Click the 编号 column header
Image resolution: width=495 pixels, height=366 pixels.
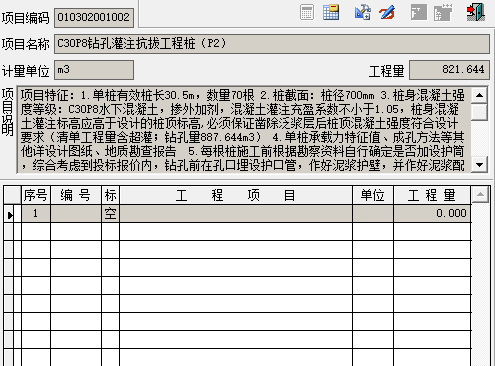pyautogui.click(x=76, y=195)
